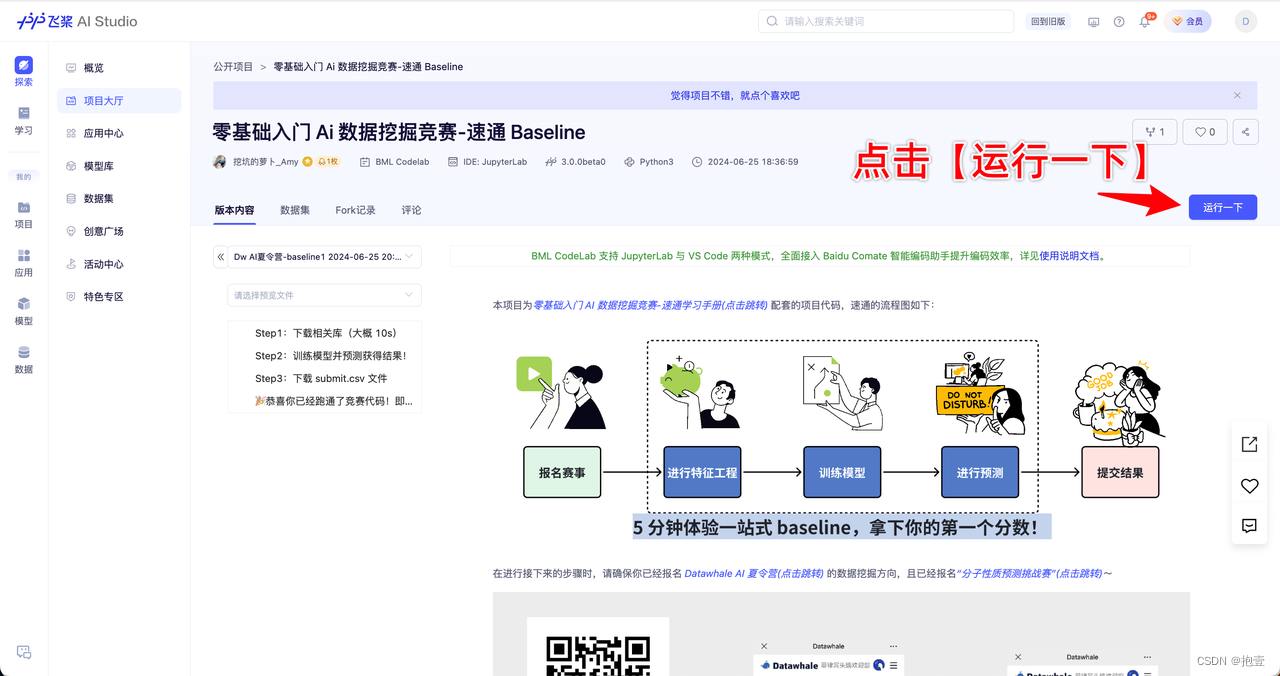Viewport: 1280px width, 676px height.
Task: Open the 请选择预览文件 dropdown
Action: tap(325, 295)
